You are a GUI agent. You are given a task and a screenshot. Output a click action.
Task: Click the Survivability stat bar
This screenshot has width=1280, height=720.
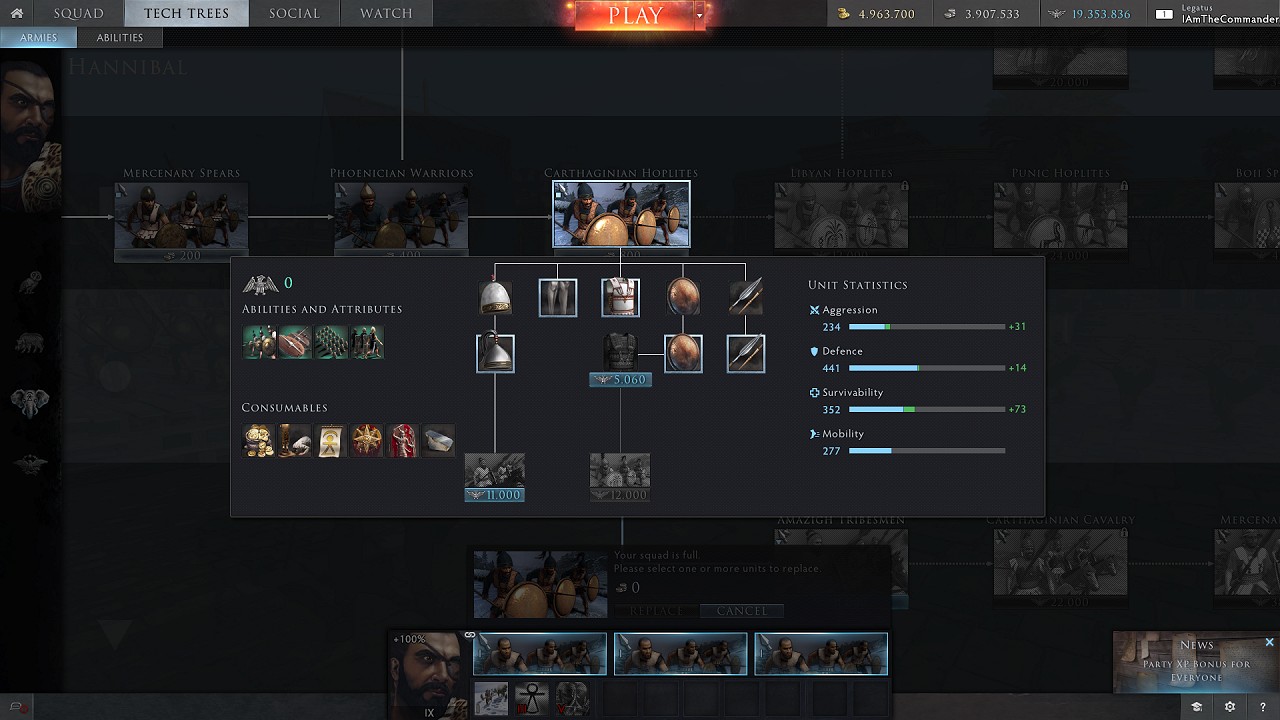[927, 409]
